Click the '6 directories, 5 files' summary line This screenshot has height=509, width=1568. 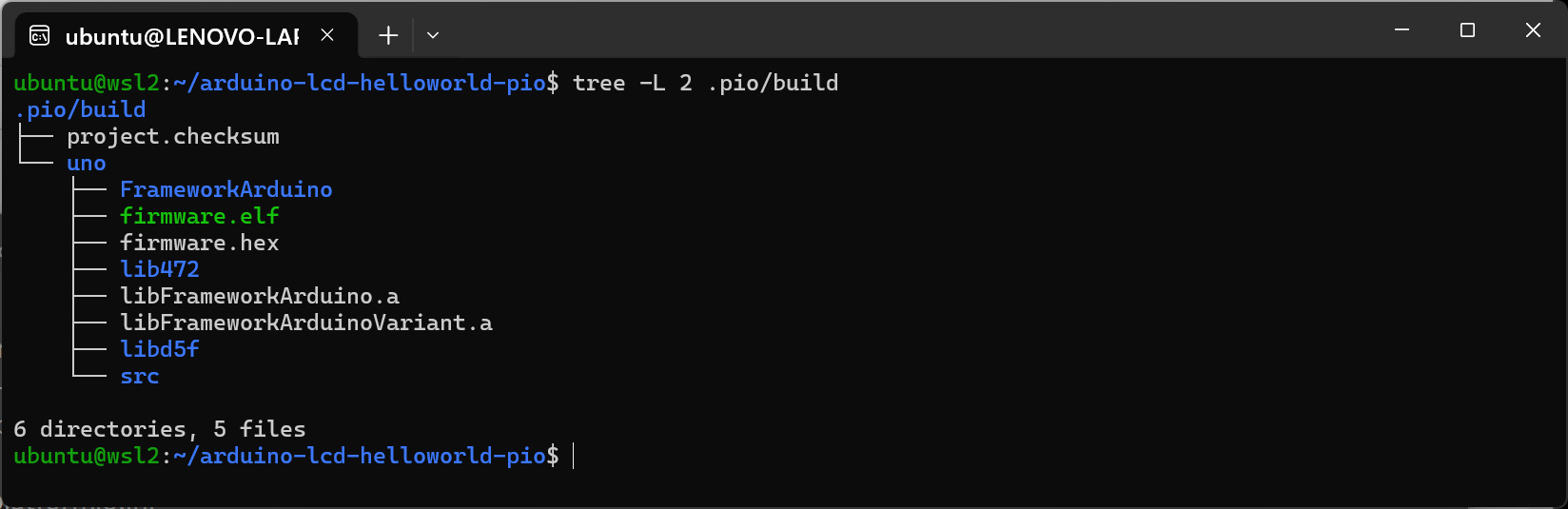coord(159,429)
